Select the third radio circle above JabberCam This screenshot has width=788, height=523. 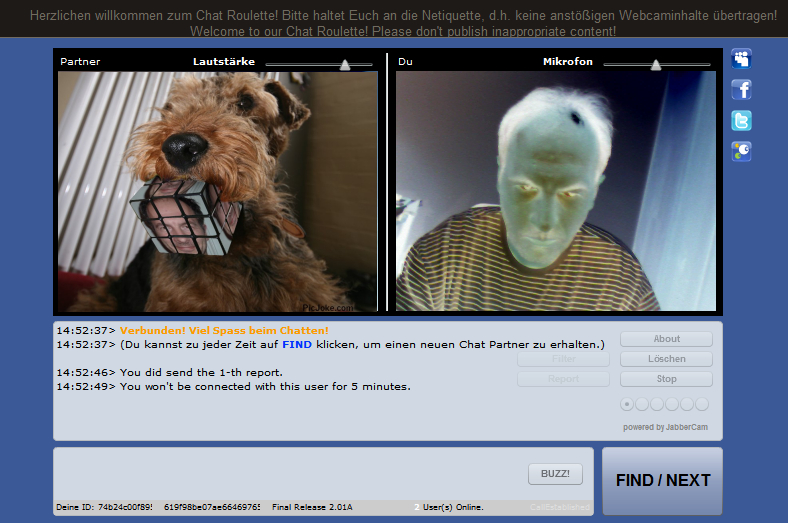(x=657, y=404)
